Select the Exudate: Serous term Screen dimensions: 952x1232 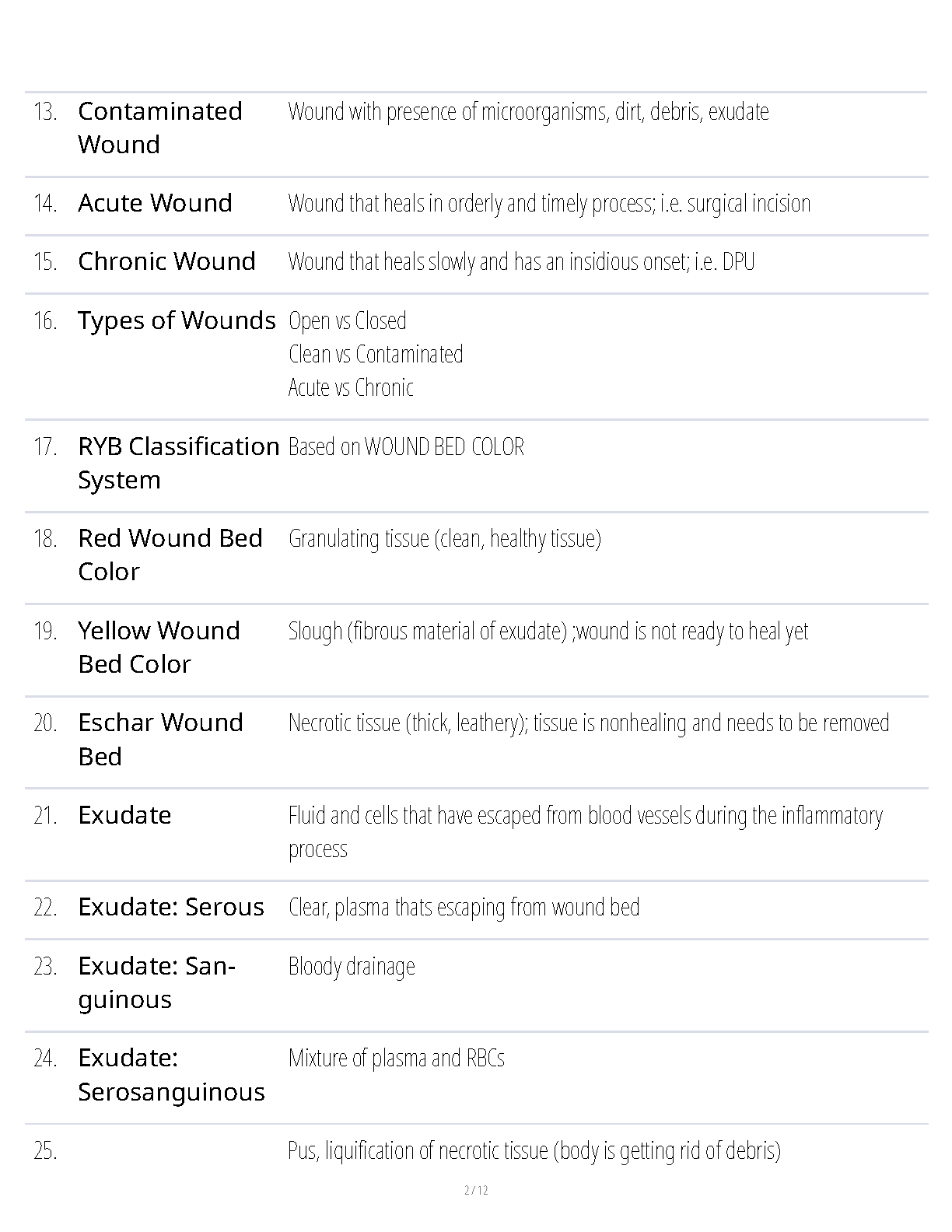(171, 907)
